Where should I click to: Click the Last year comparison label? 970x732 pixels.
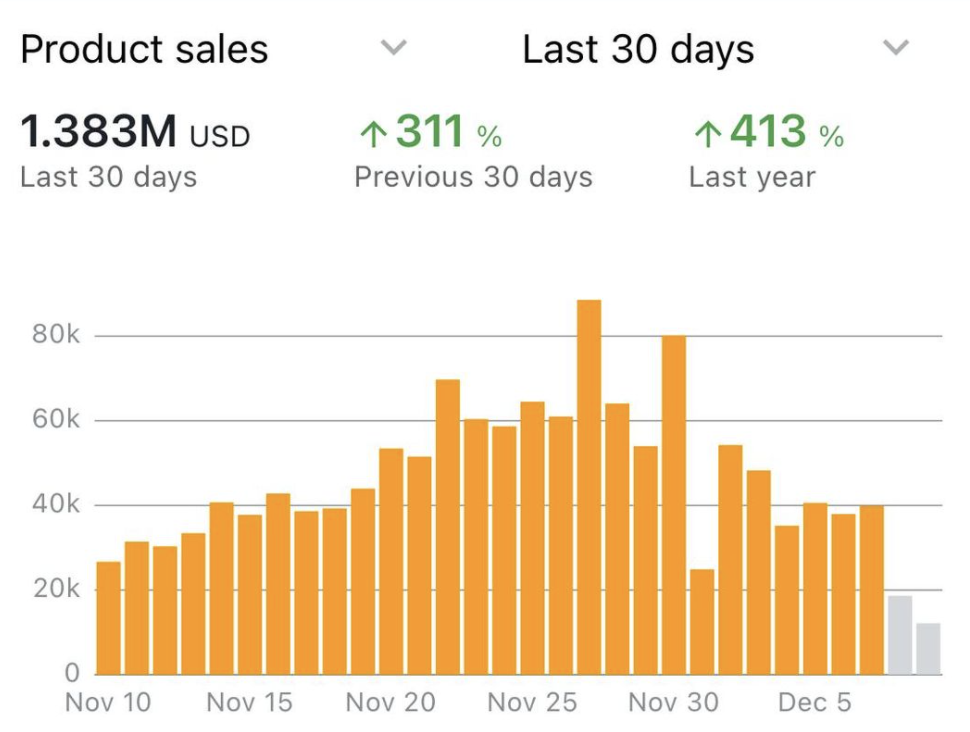[x=752, y=178]
